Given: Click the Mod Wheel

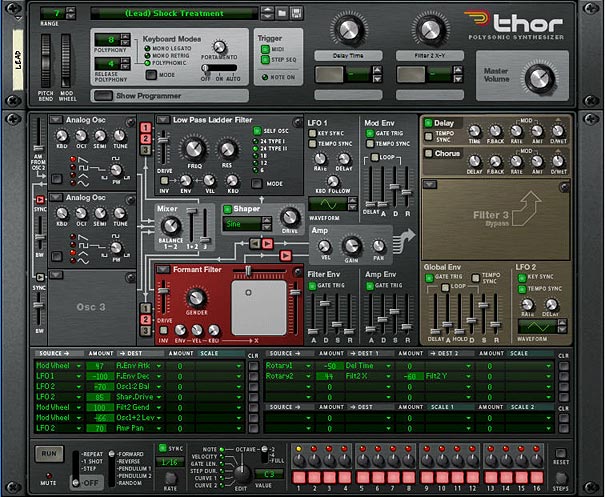Looking at the screenshot, I should pyautogui.click(x=66, y=61).
